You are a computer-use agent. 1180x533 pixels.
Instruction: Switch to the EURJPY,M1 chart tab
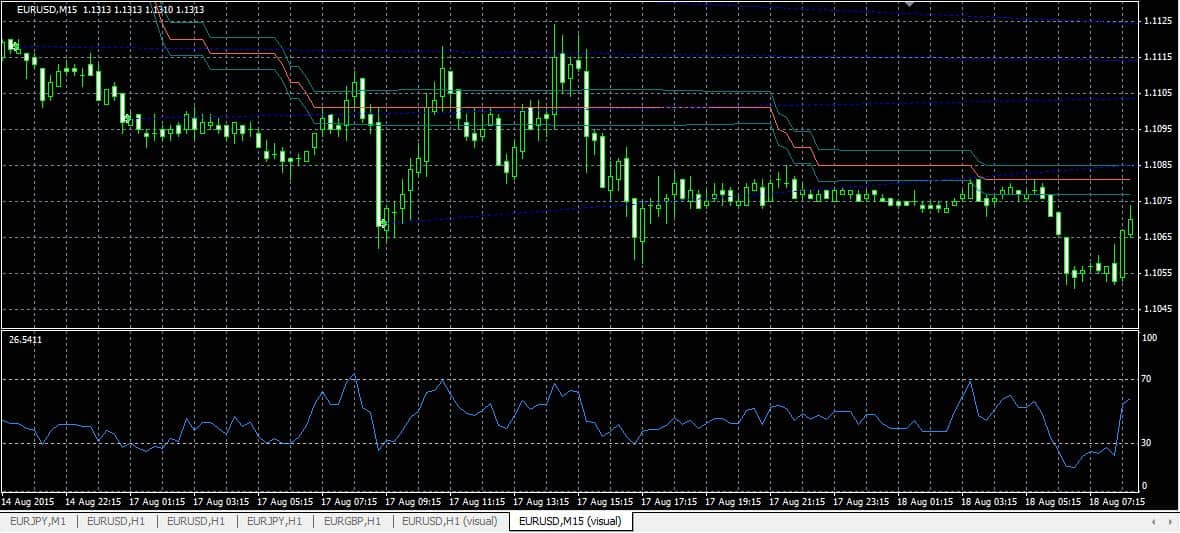point(39,521)
